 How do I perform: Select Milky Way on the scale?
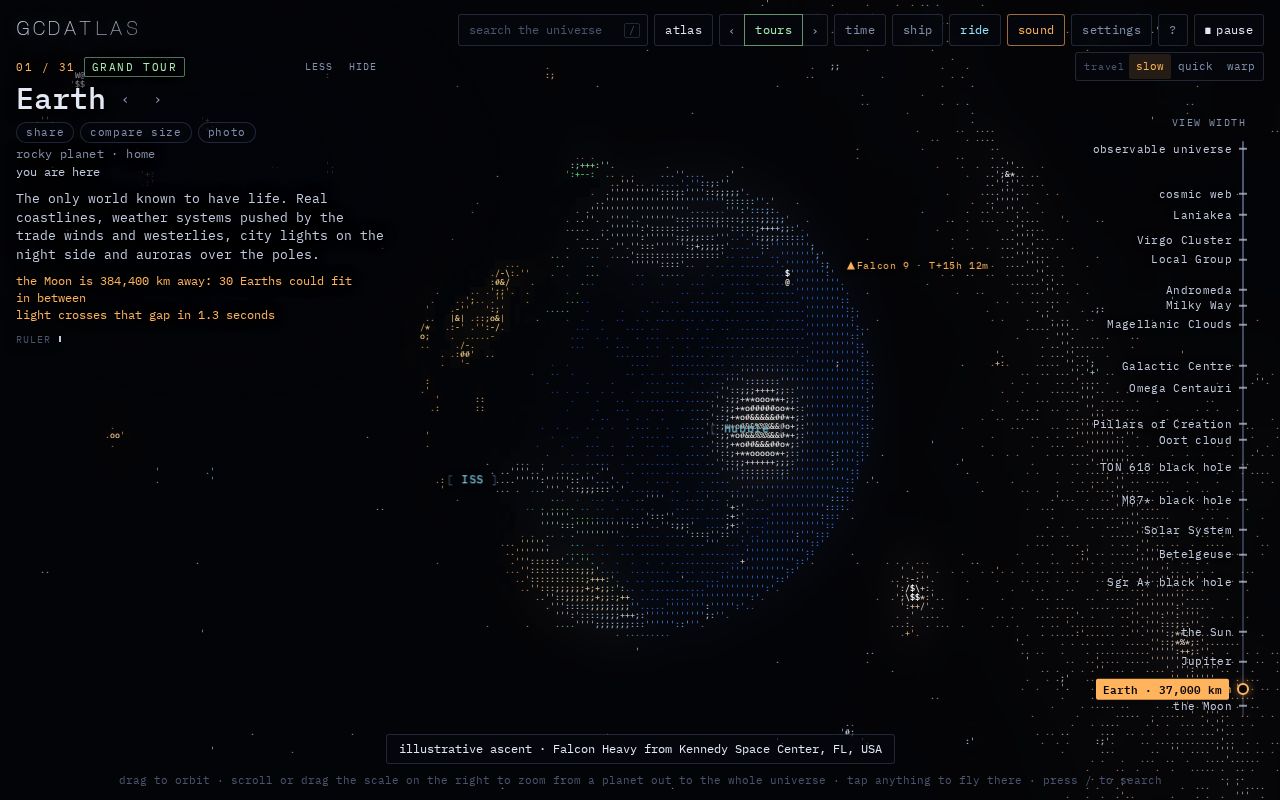tap(1198, 305)
